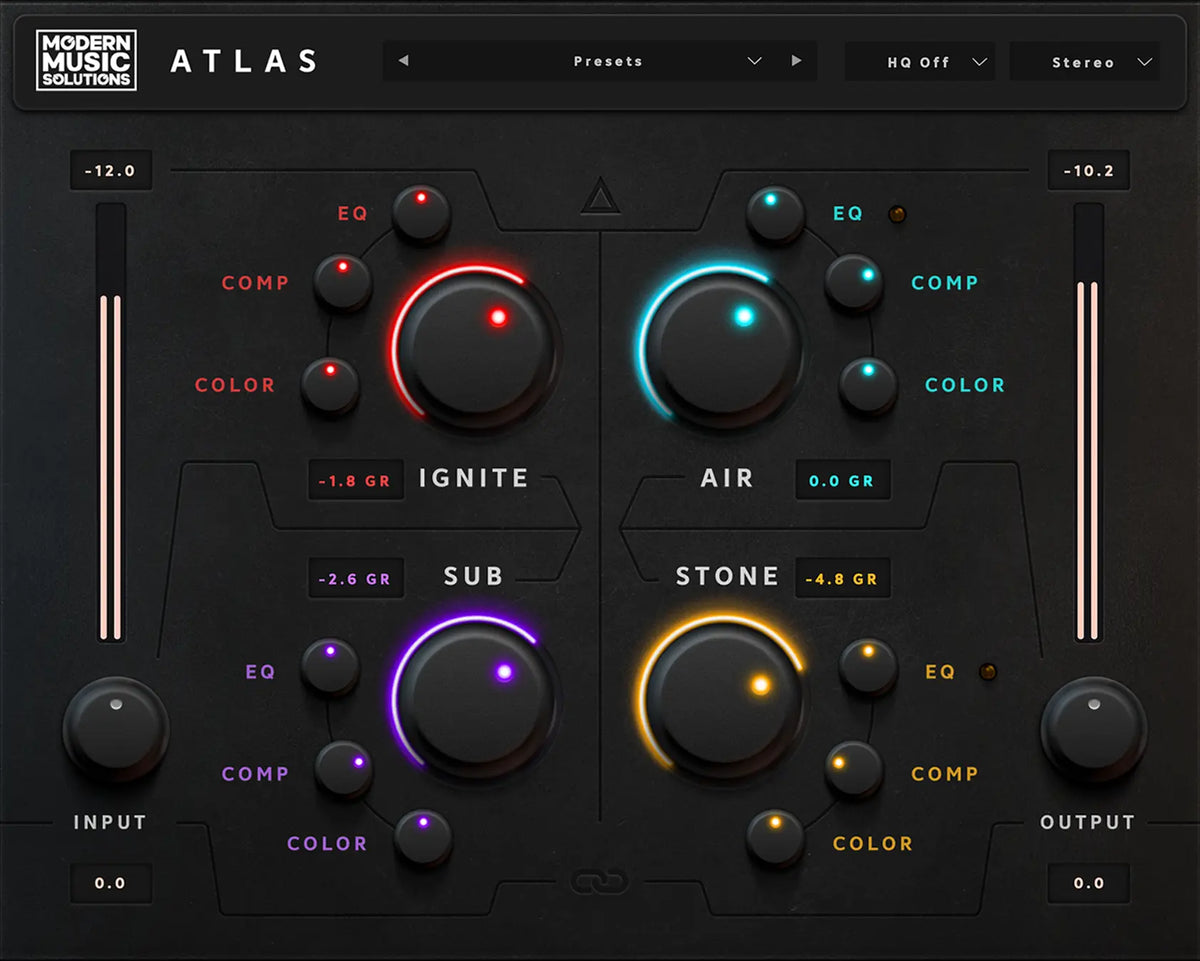
Task: Click the ATLAS title text
Action: point(245,61)
